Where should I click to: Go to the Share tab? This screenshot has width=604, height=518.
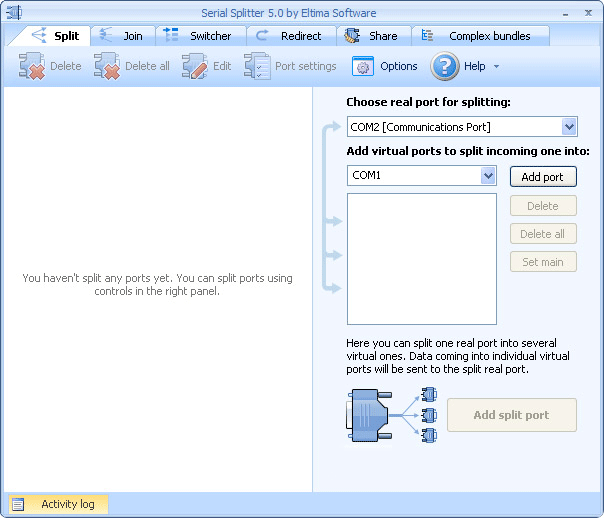tap(372, 36)
